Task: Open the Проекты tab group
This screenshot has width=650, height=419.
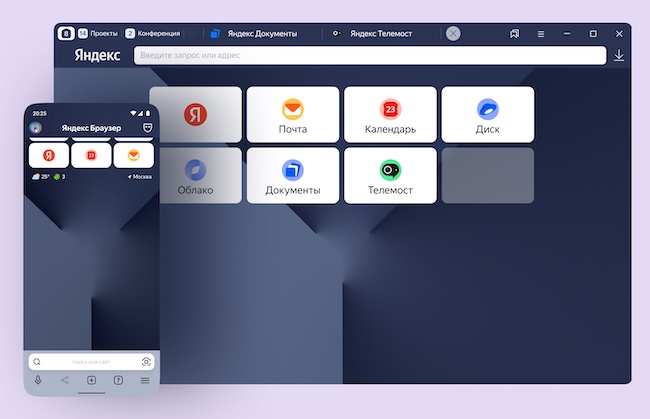Action: [x=98, y=34]
